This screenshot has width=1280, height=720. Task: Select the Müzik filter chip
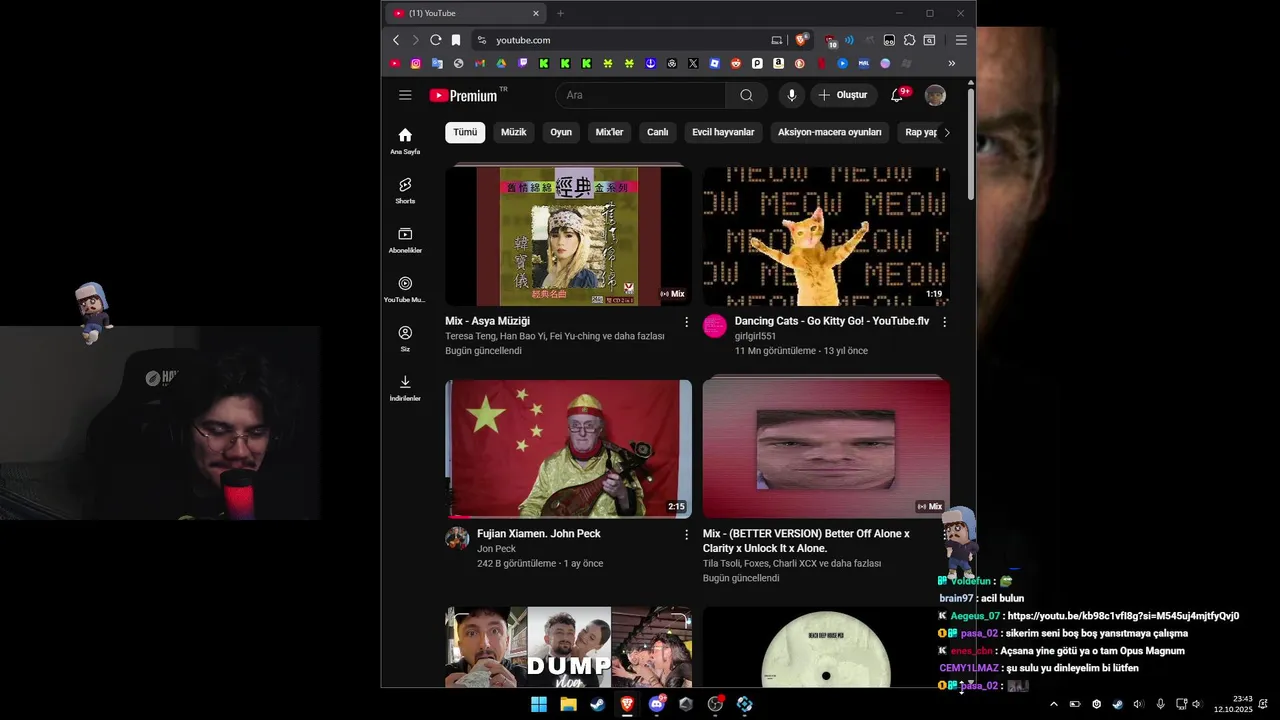(x=513, y=132)
